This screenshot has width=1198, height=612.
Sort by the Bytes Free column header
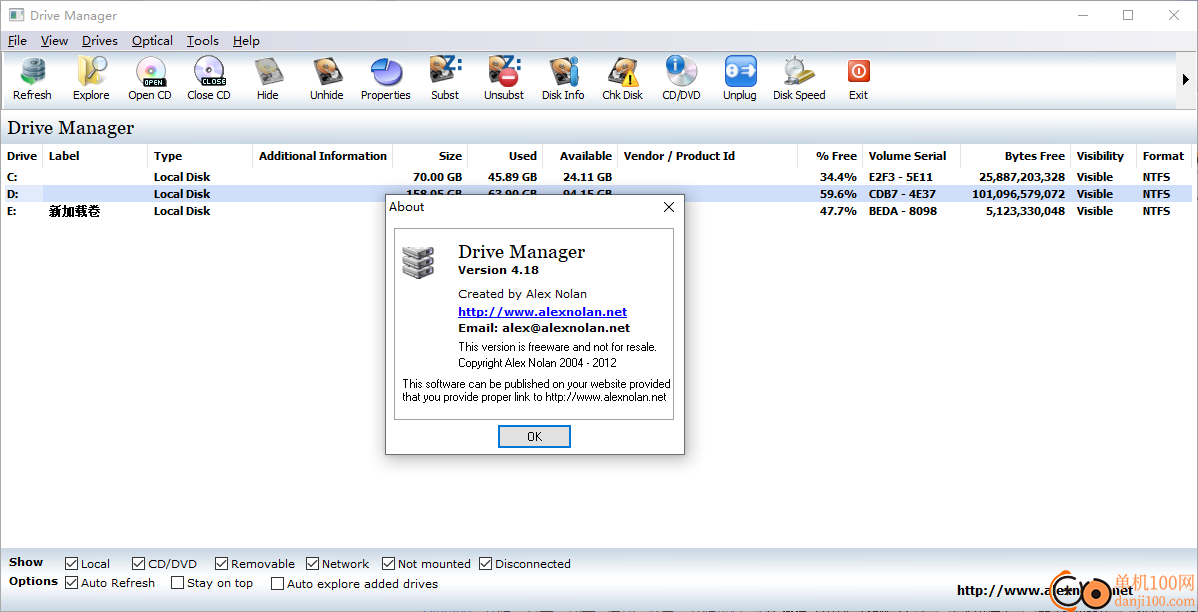pyautogui.click(x=1015, y=156)
